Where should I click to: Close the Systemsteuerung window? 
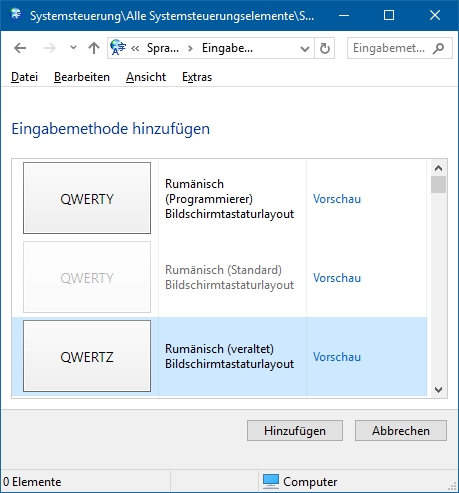tap(435, 15)
